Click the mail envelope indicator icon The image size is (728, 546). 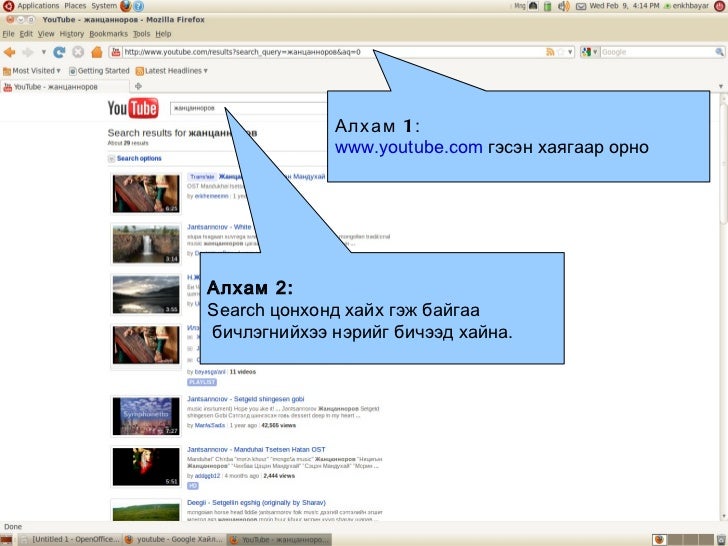[x=580, y=6]
